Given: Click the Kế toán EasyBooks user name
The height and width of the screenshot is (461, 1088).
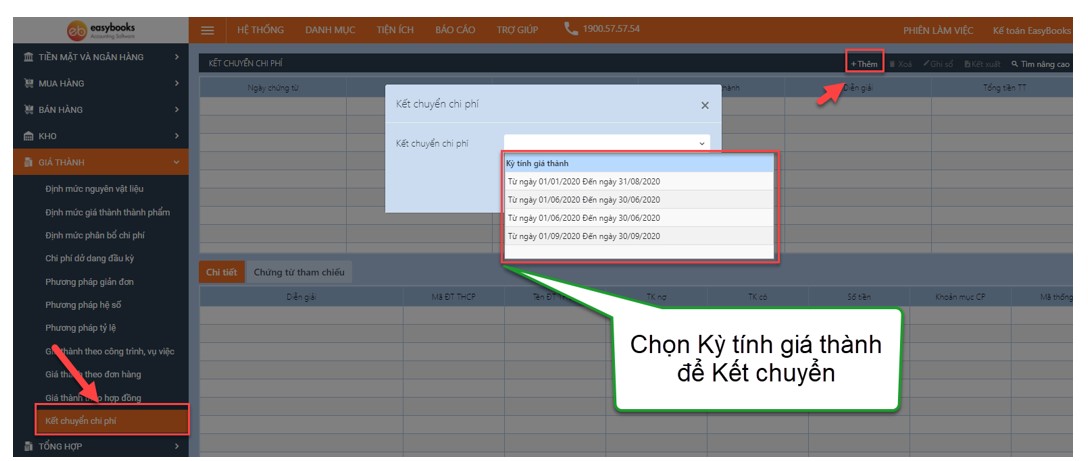Looking at the screenshot, I should (x=1032, y=31).
